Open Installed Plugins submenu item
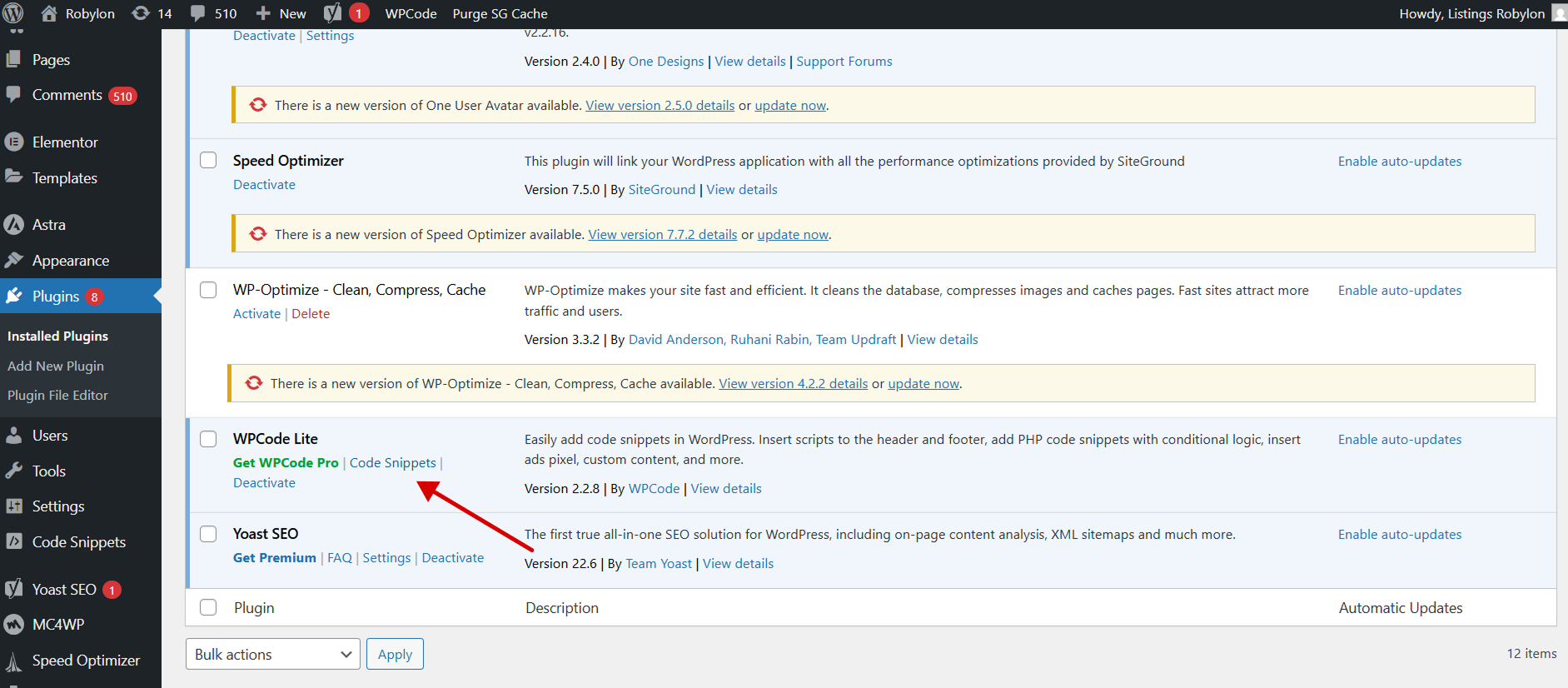The image size is (1568, 688). [57, 336]
